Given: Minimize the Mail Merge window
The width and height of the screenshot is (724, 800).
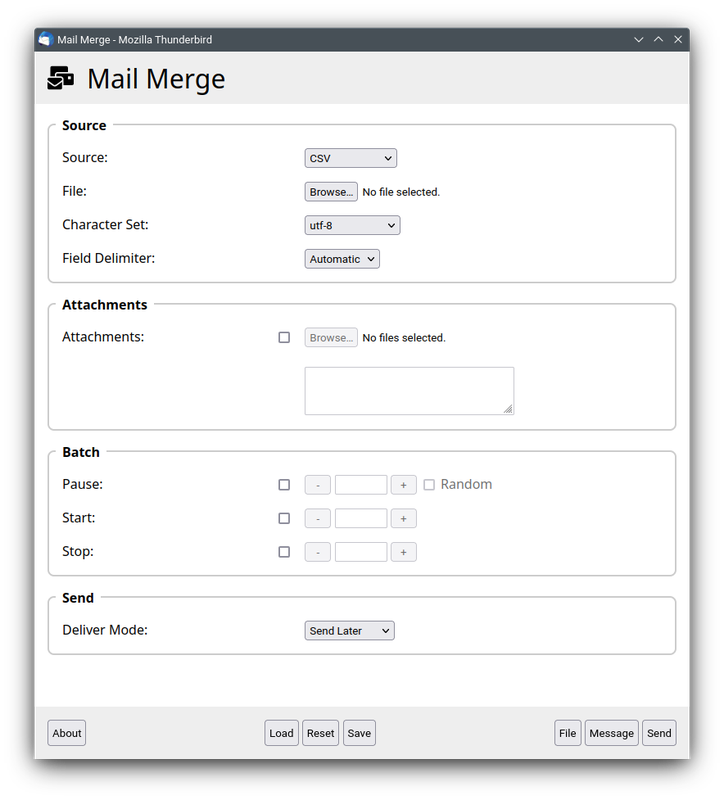Looking at the screenshot, I should coord(638,39).
